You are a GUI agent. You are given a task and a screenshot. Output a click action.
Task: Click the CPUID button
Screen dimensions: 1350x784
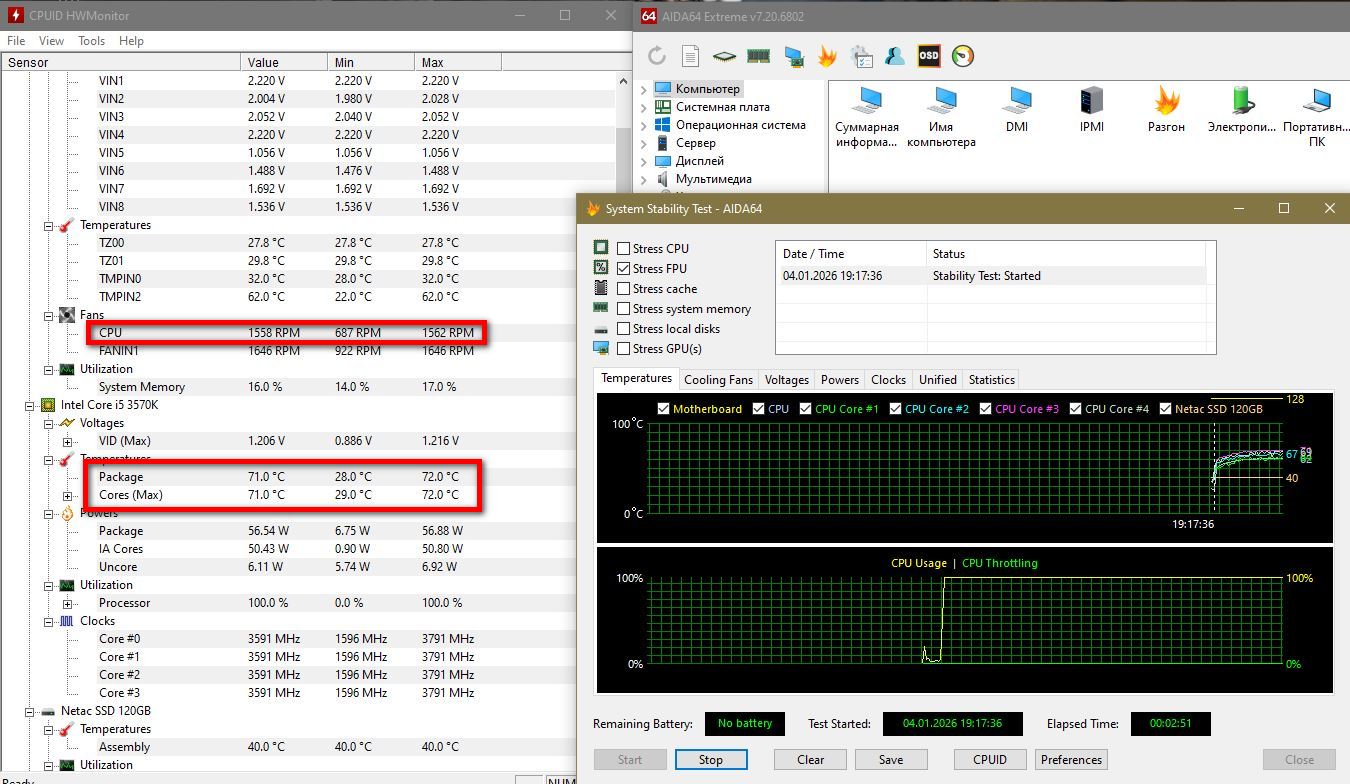tap(990, 759)
